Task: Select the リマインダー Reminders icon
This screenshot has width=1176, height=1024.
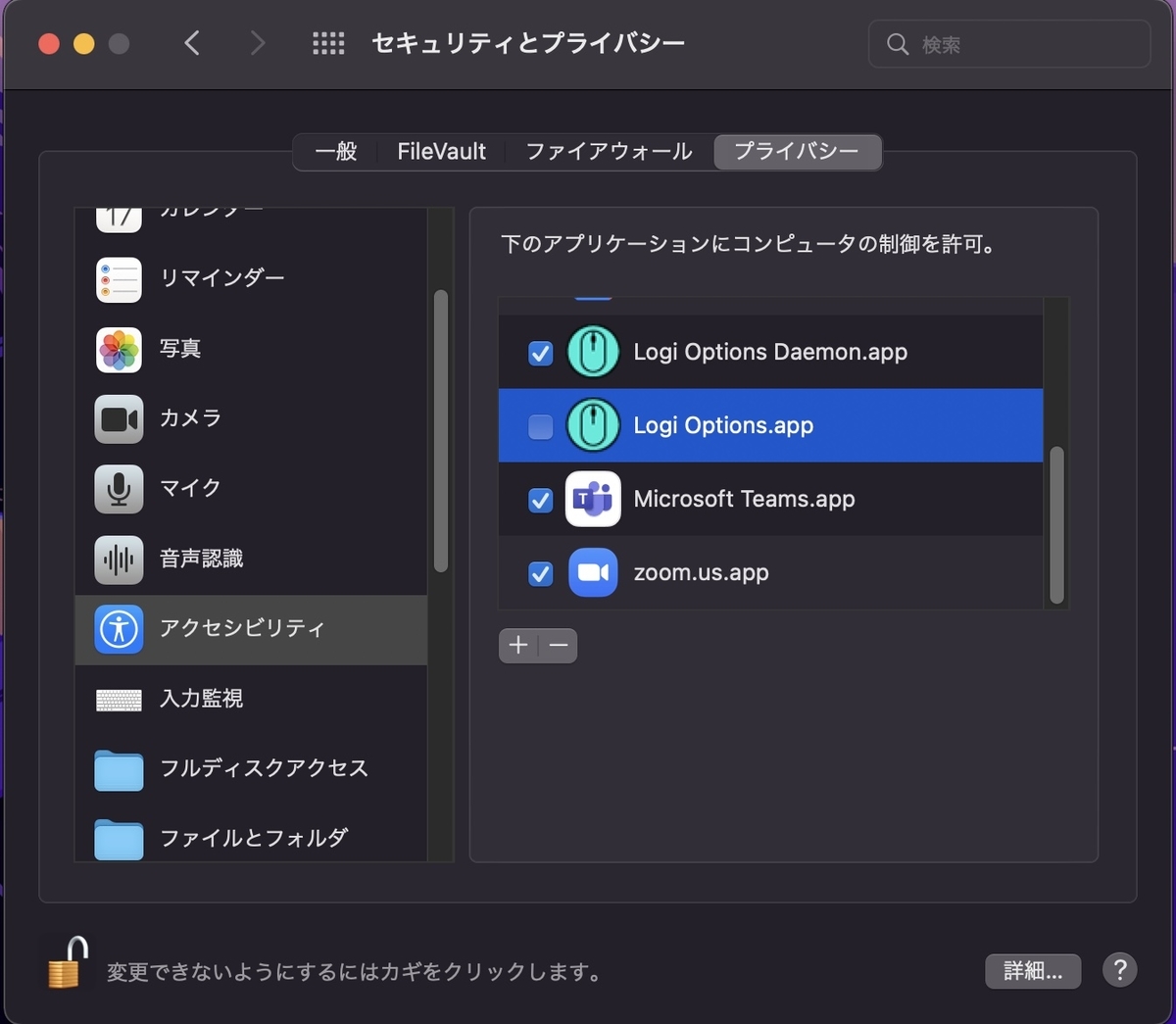Action: click(x=118, y=278)
